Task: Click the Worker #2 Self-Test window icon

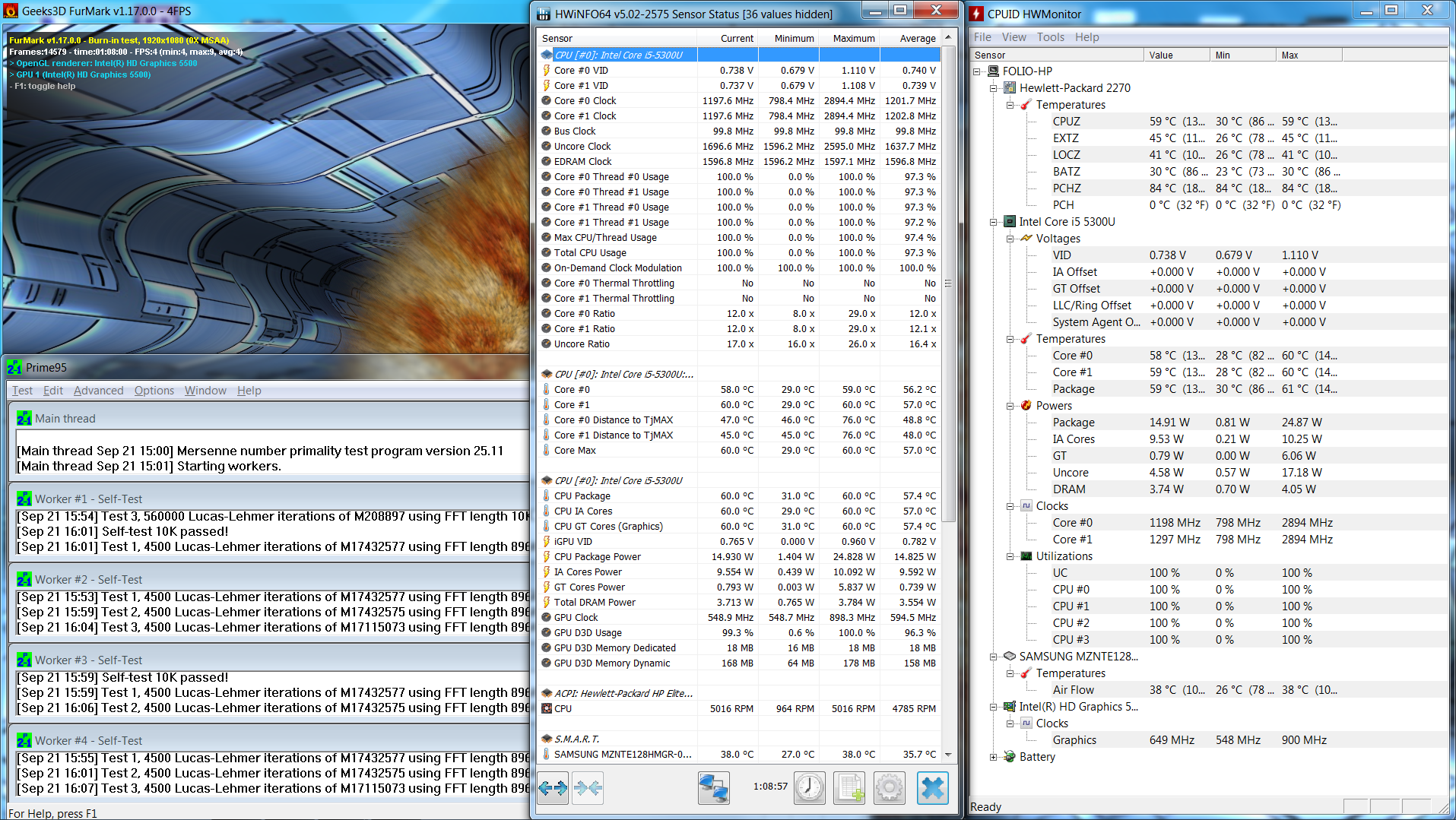Action: pos(24,580)
